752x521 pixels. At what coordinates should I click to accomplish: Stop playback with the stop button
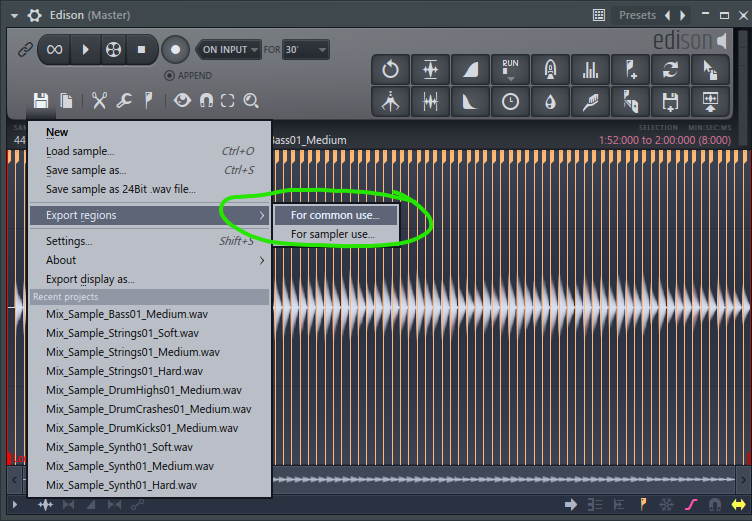[x=141, y=49]
